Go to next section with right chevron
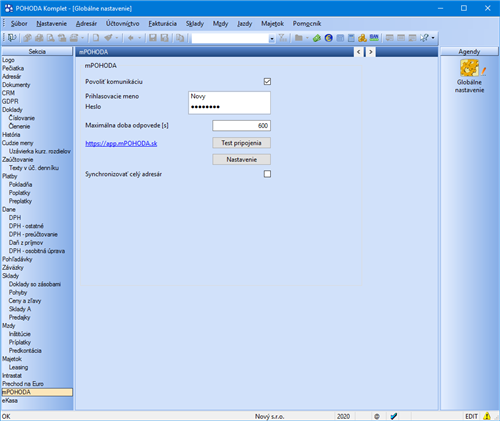The width and height of the screenshot is (500, 421). (371, 52)
